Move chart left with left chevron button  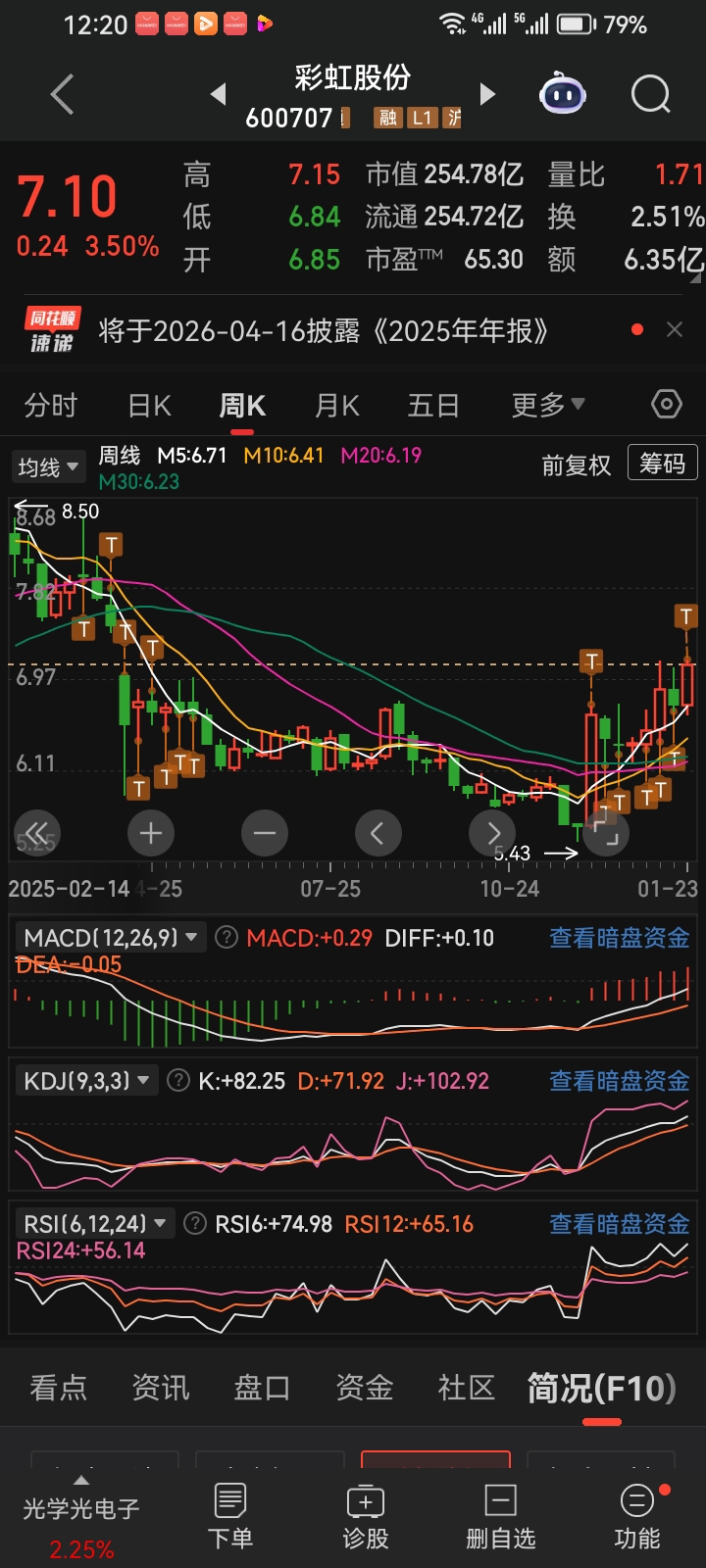point(378,834)
